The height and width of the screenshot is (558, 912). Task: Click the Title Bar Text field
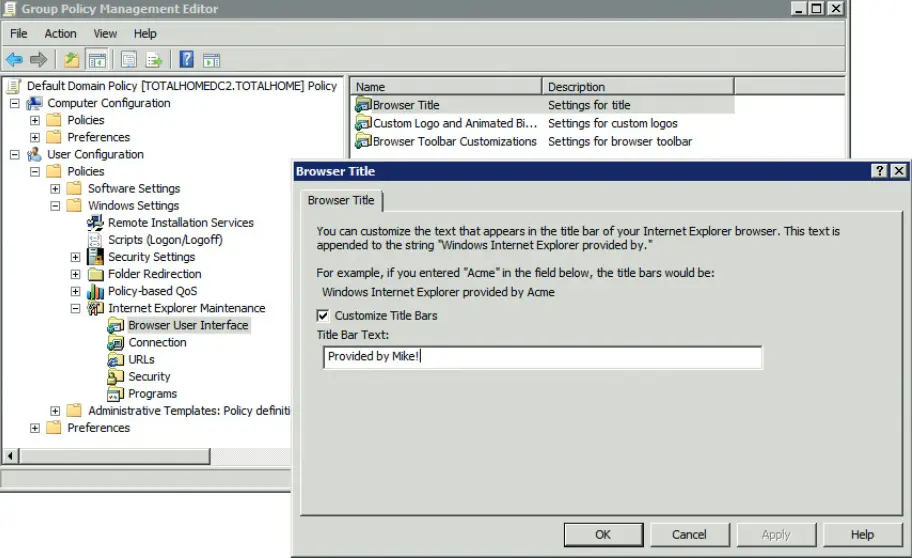pos(542,357)
